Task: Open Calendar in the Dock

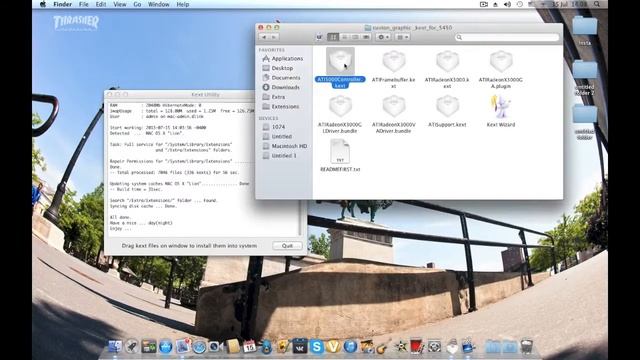Action: click(249, 346)
